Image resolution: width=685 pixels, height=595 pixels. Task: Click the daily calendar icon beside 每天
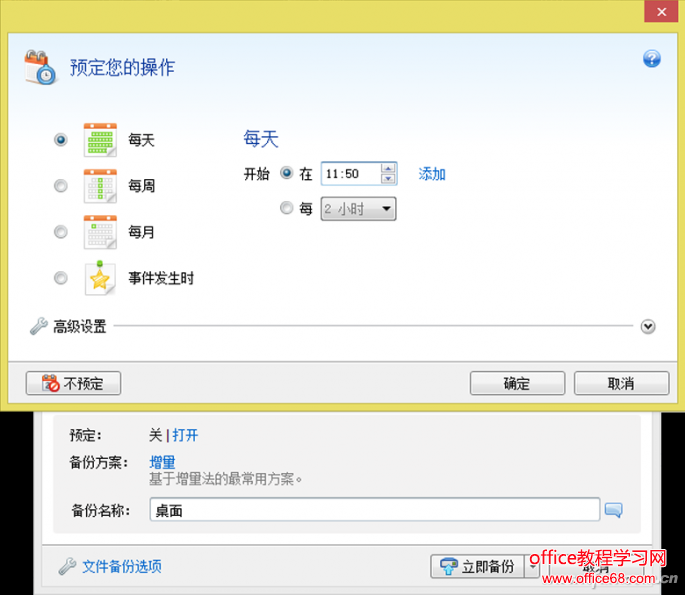click(100, 140)
